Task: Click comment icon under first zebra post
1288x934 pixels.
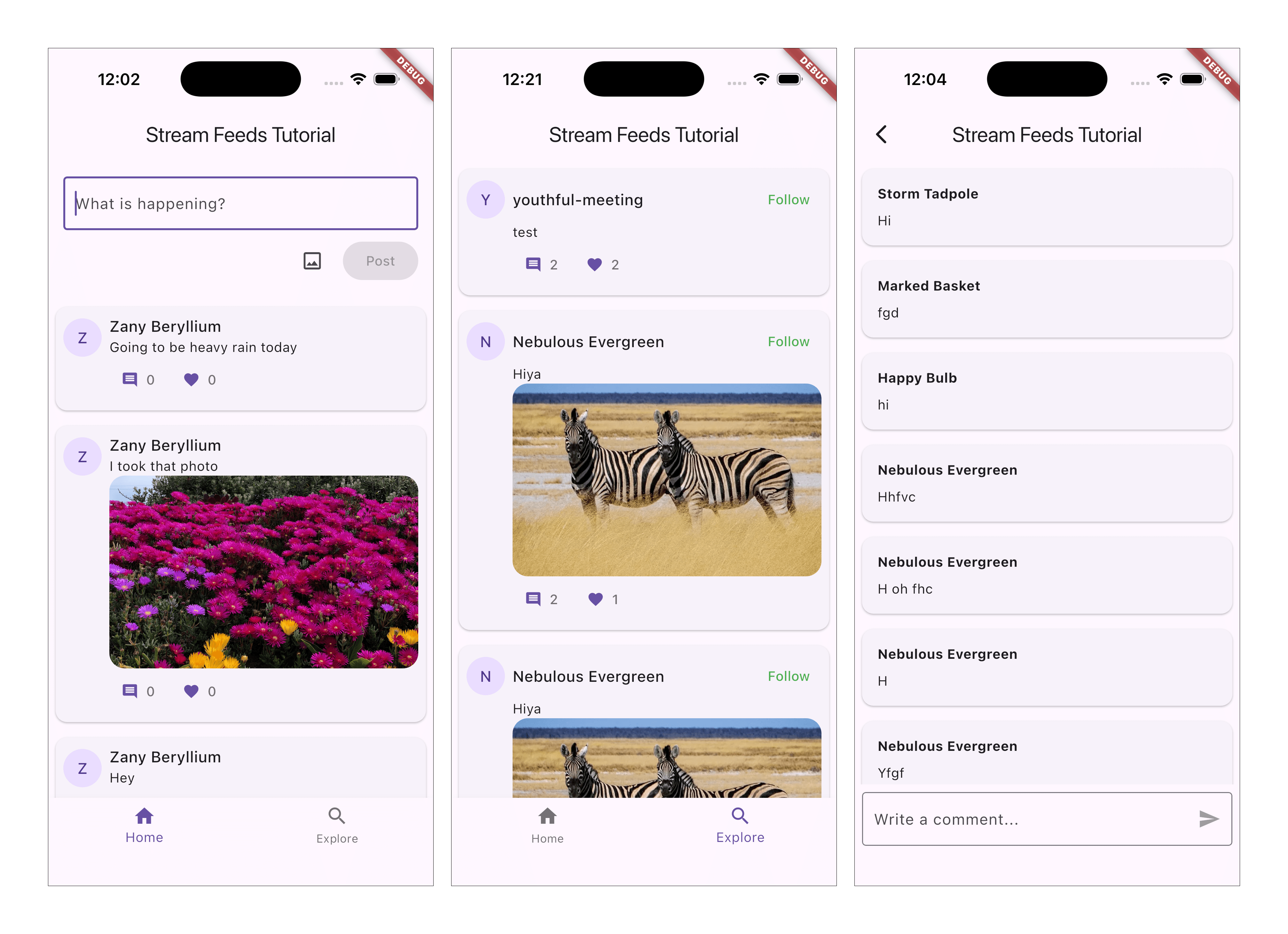Action: [533, 599]
